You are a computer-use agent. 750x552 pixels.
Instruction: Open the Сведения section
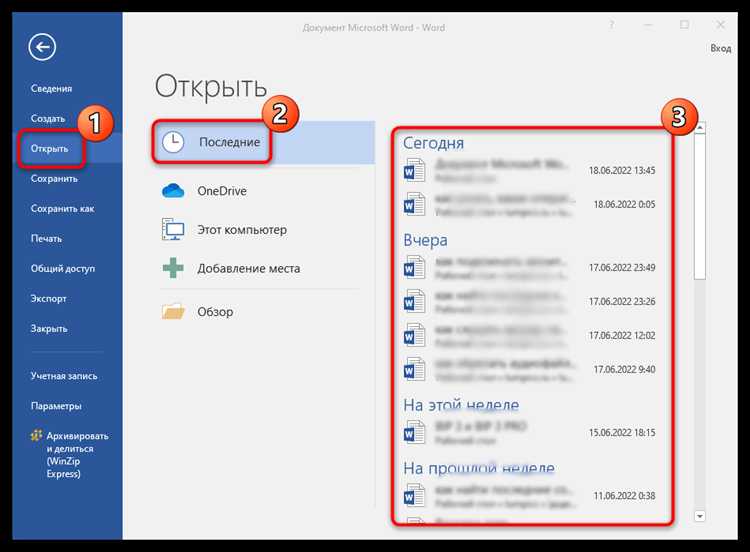51,88
